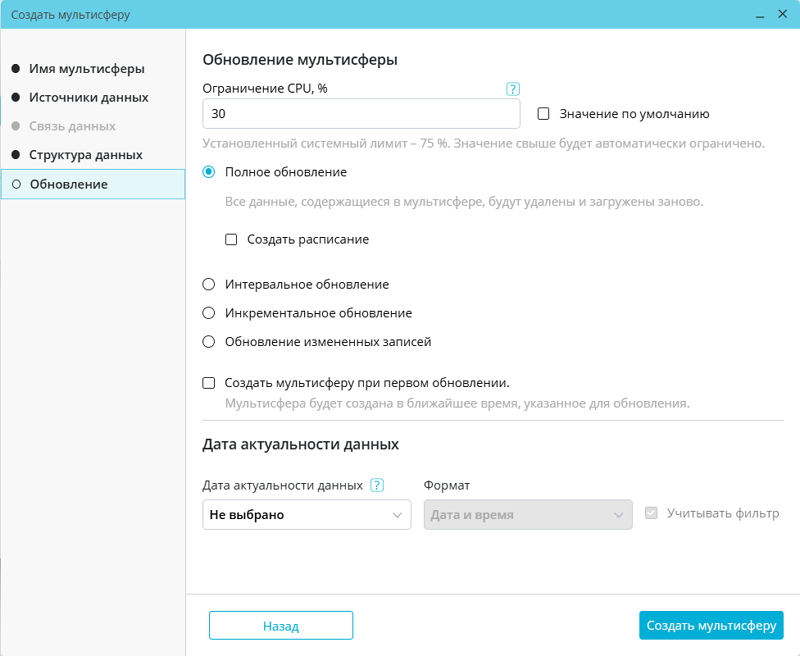Tick Создать мультисферу при первом обновлении

(x=209, y=383)
